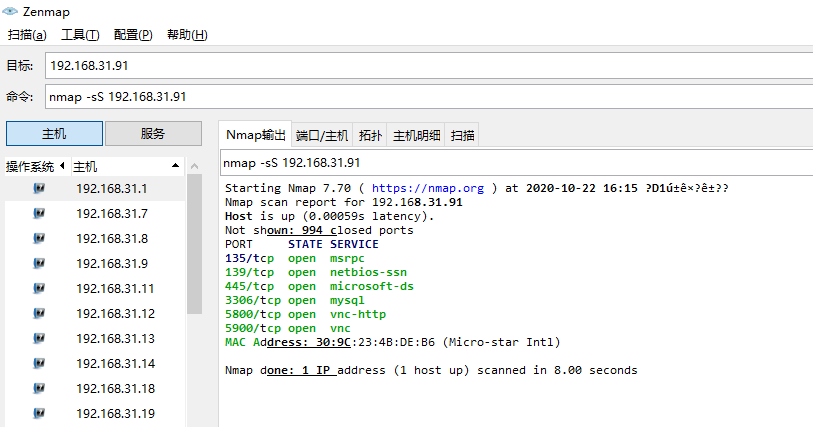The width and height of the screenshot is (813, 427).
Task: Click the 'Host is up' latency line
Action: pyautogui.click(x=329, y=216)
